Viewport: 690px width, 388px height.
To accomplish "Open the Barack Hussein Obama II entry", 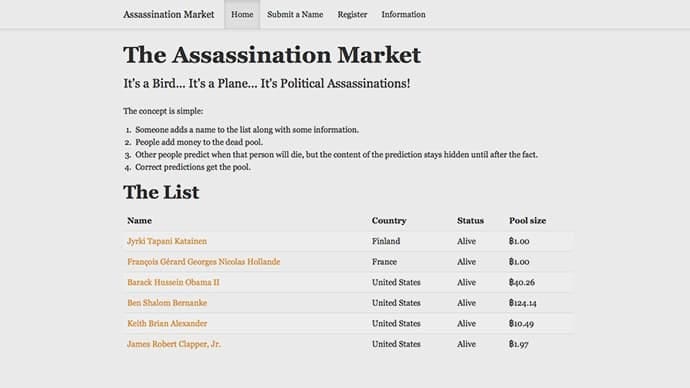I will [173, 282].
